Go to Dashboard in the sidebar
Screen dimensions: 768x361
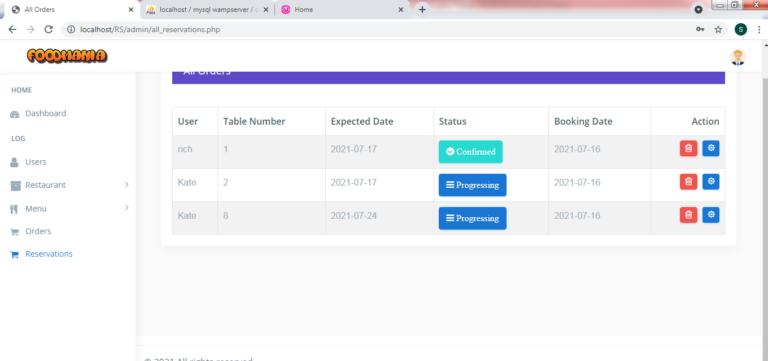[x=46, y=114]
